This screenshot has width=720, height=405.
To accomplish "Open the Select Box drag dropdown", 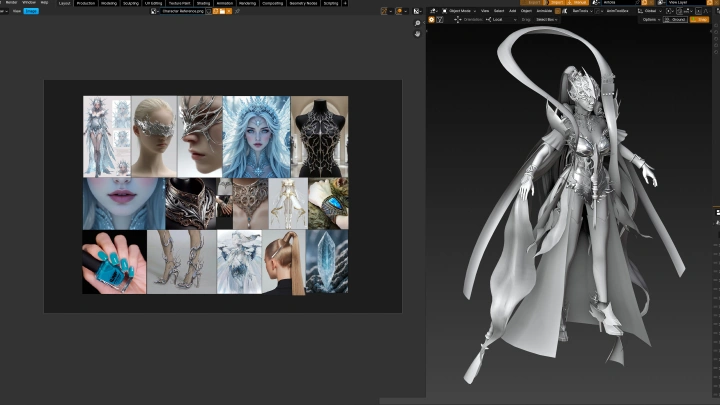I will (x=546, y=20).
